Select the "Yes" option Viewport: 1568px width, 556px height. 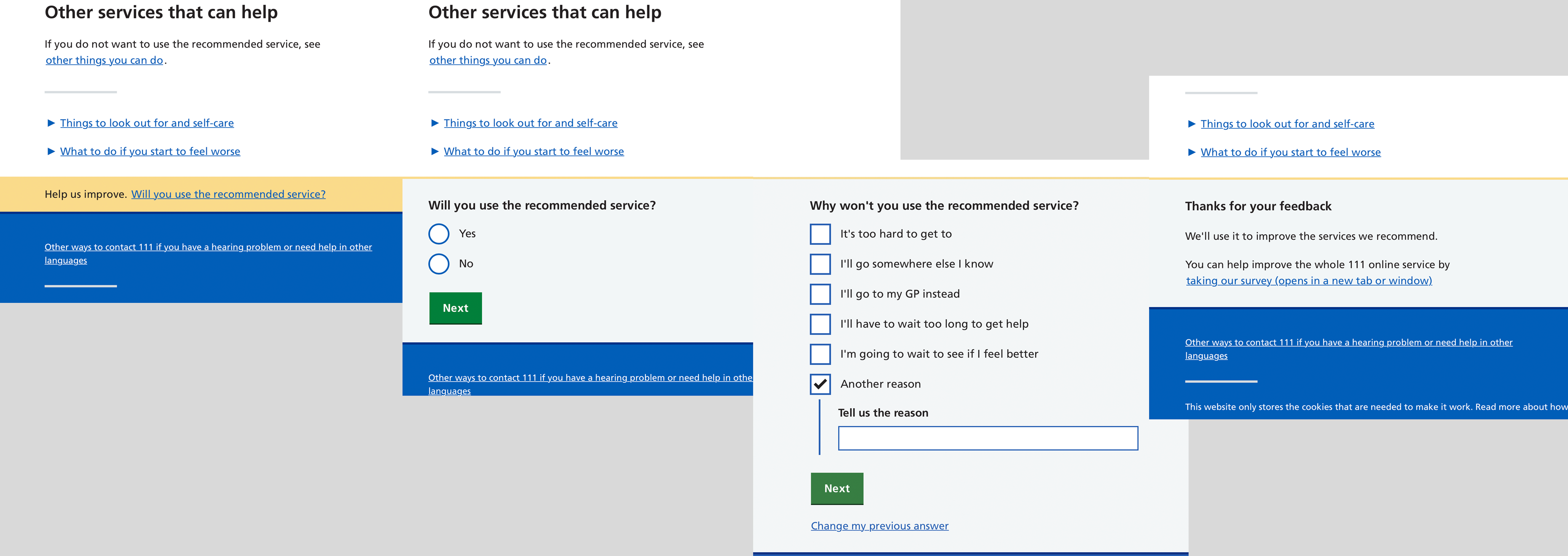[438, 233]
